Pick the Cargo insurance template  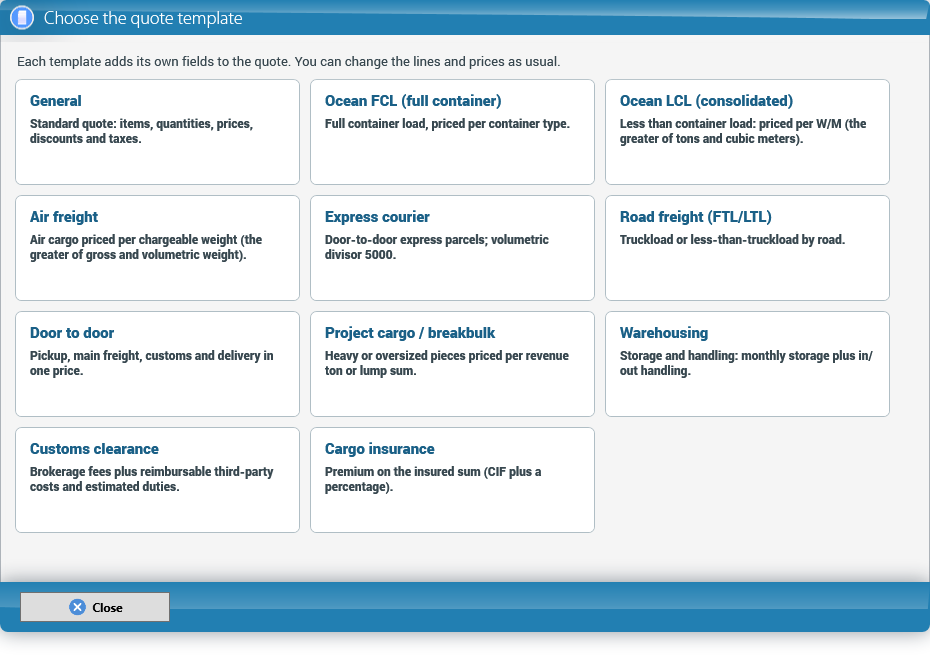452,480
